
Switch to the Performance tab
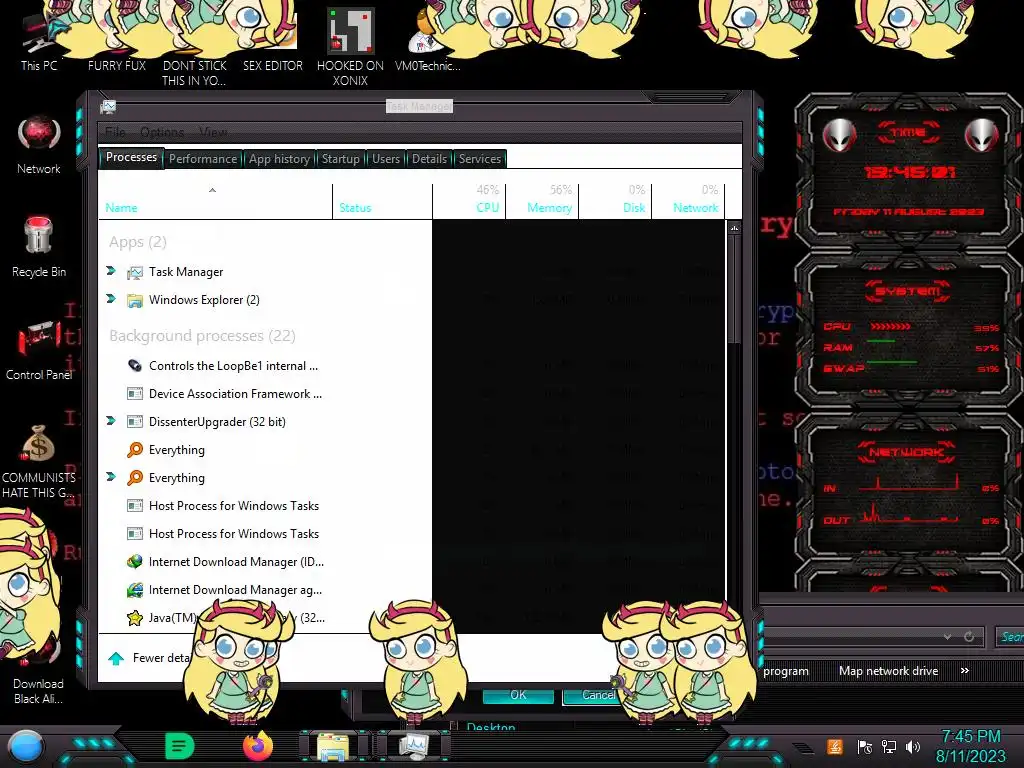pos(203,159)
